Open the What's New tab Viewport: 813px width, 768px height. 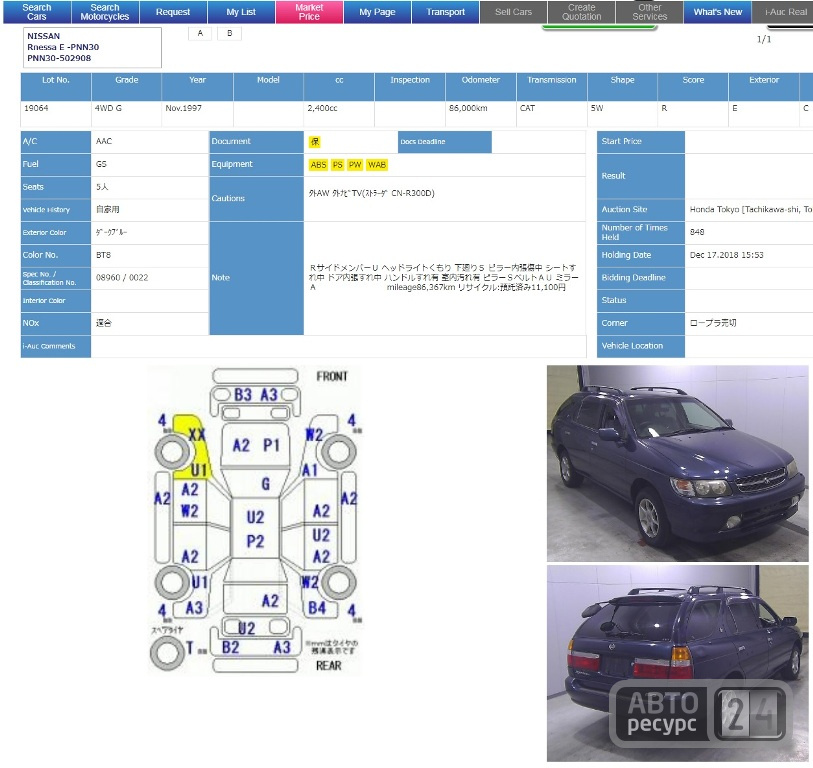(718, 12)
